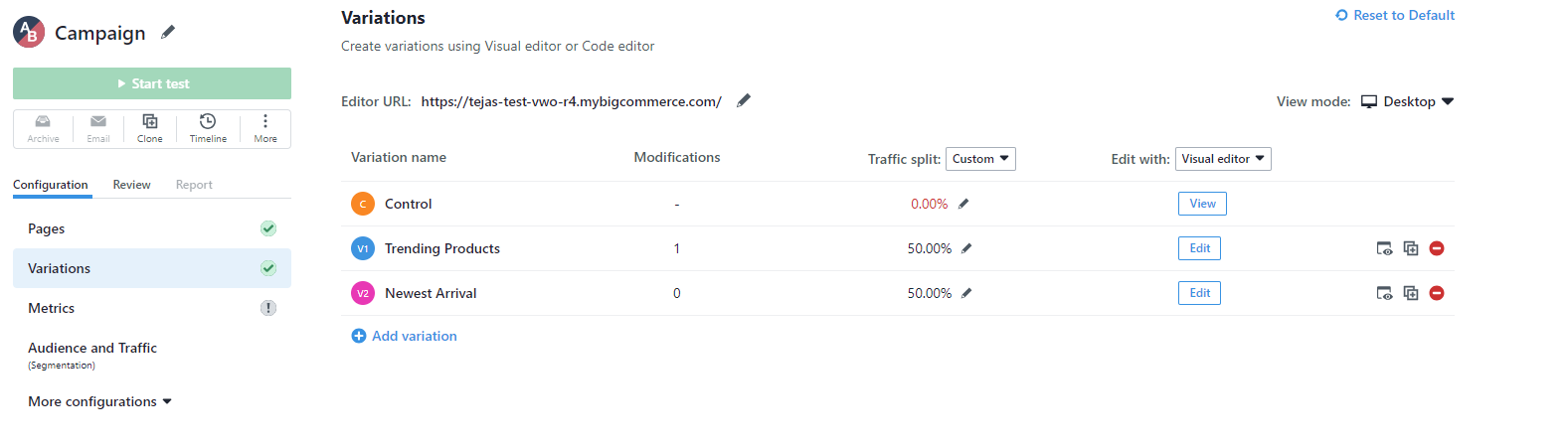The width and height of the screenshot is (1568, 446).
Task: Open the Metrics section
Action: click(x=152, y=308)
